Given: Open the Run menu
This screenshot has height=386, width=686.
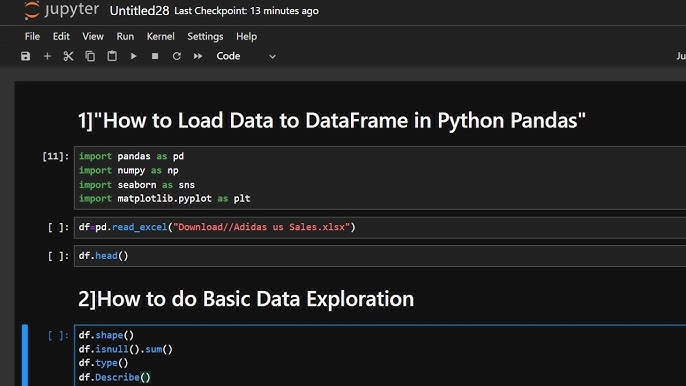Looking at the screenshot, I should tap(125, 36).
